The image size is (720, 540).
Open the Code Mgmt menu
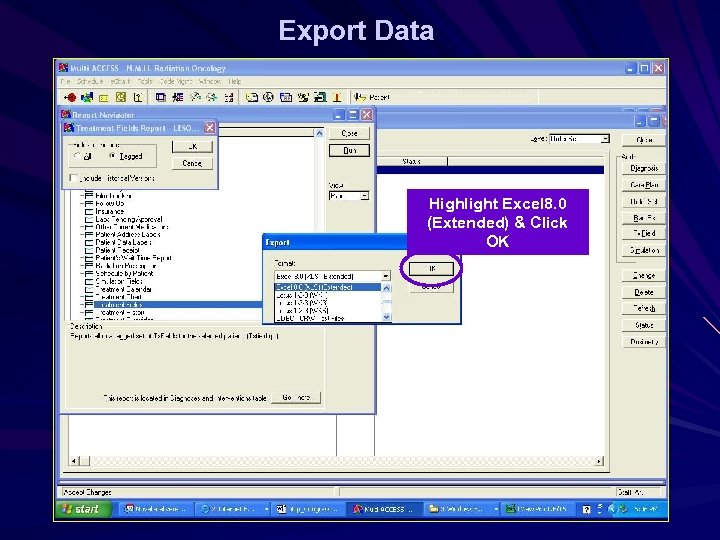(x=175, y=82)
